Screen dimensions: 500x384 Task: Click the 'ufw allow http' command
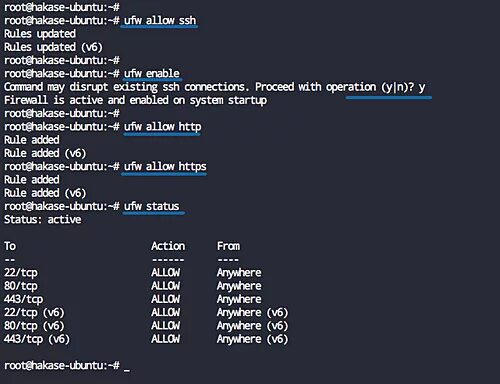163,127
